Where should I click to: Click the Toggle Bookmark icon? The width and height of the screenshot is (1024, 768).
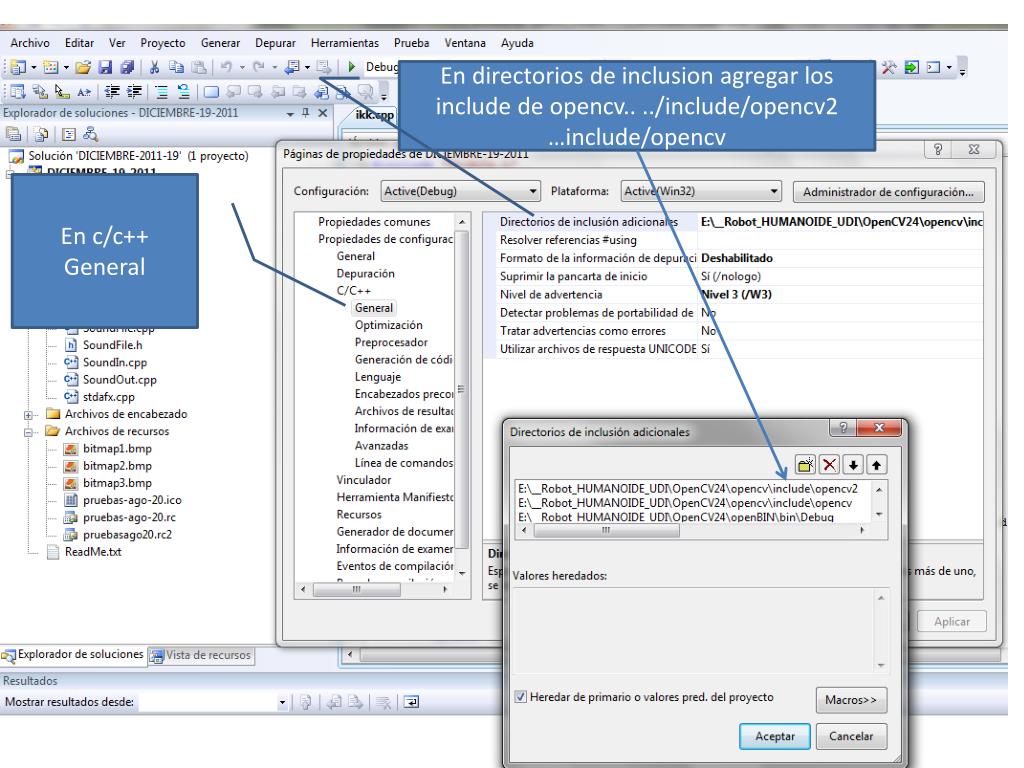coord(211,91)
